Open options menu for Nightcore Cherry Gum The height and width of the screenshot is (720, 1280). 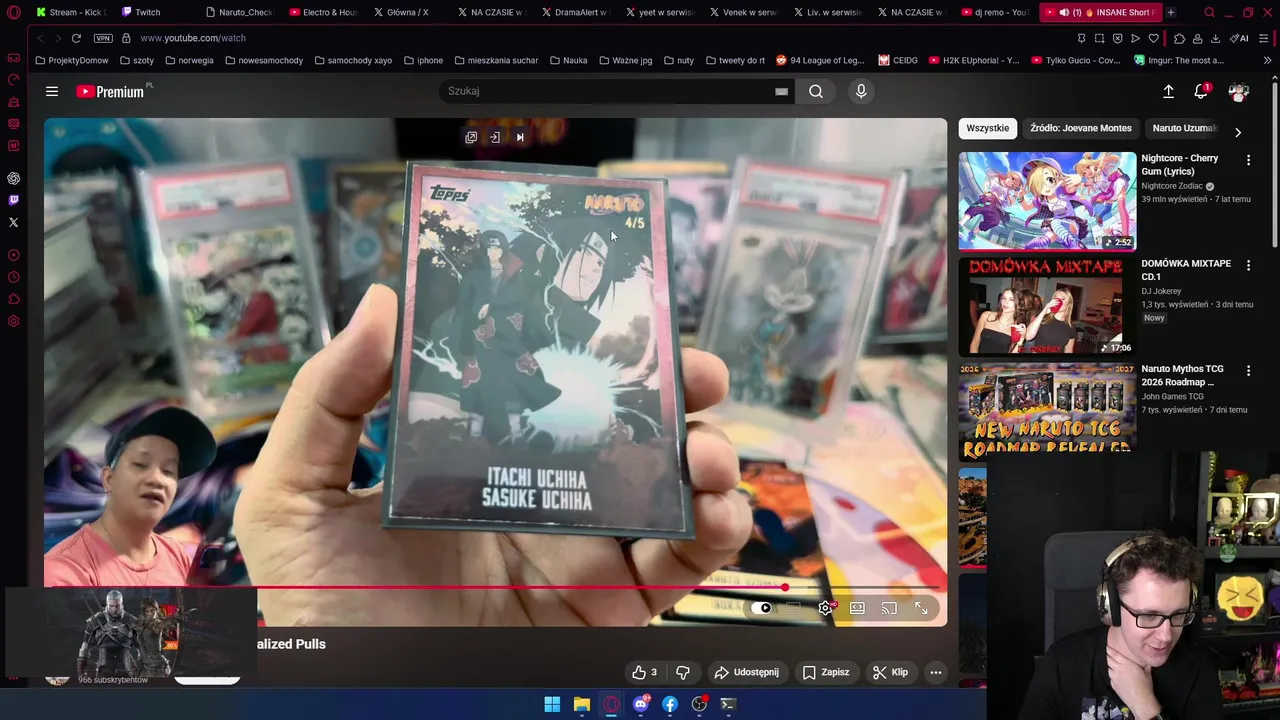(x=1248, y=160)
